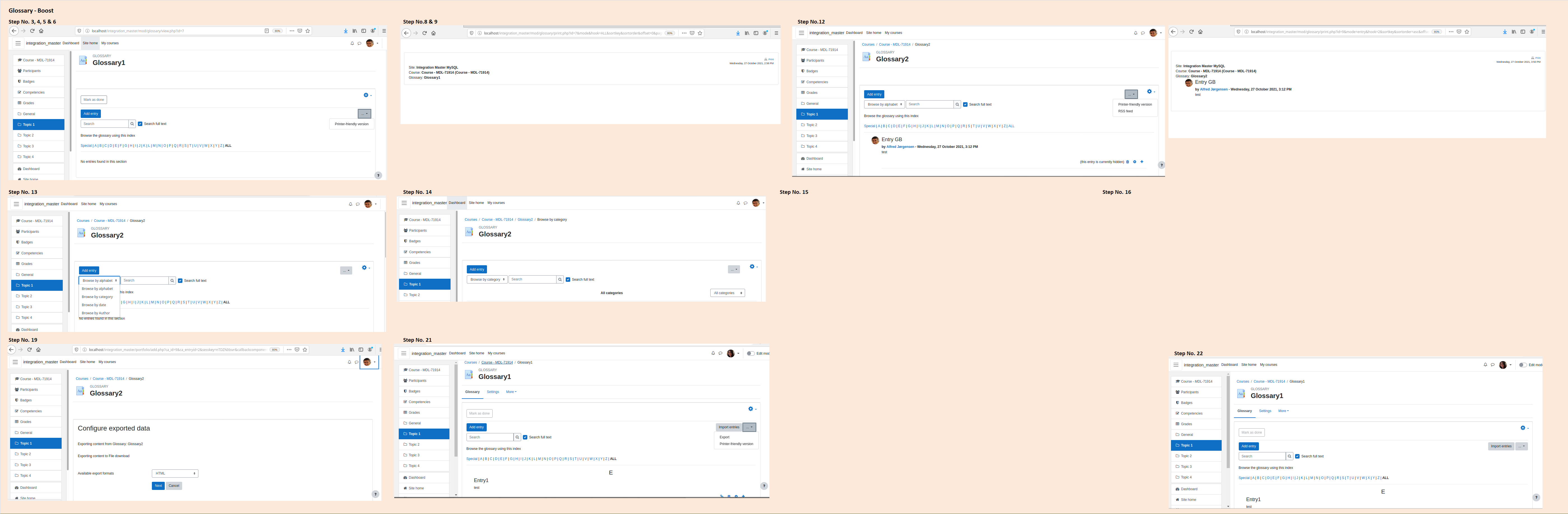
Task: Click search magnifier in Step 14 panel
Action: [x=560, y=279]
